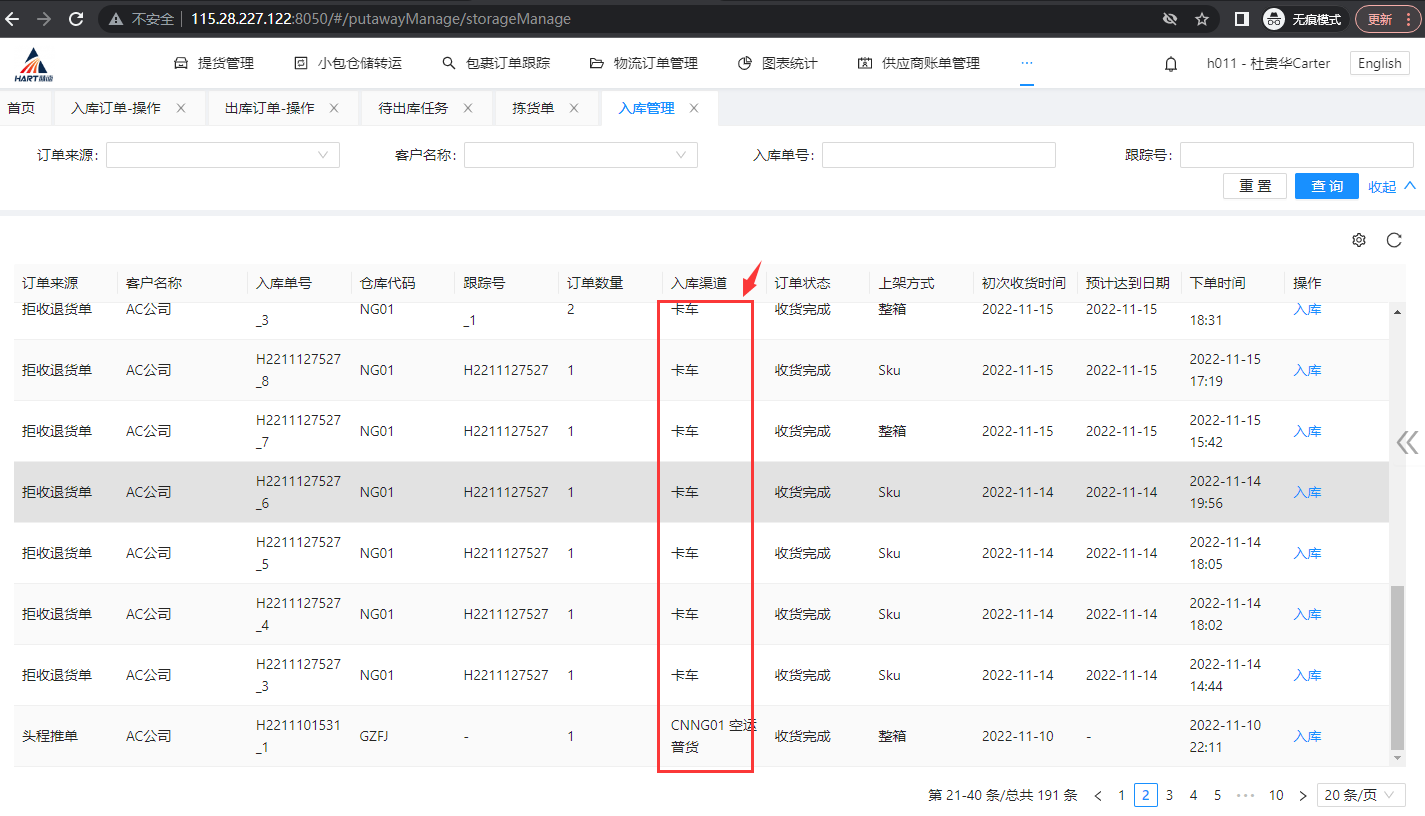Reload the browser page
Screen dimensions: 1425x816
(x=76, y=19)
